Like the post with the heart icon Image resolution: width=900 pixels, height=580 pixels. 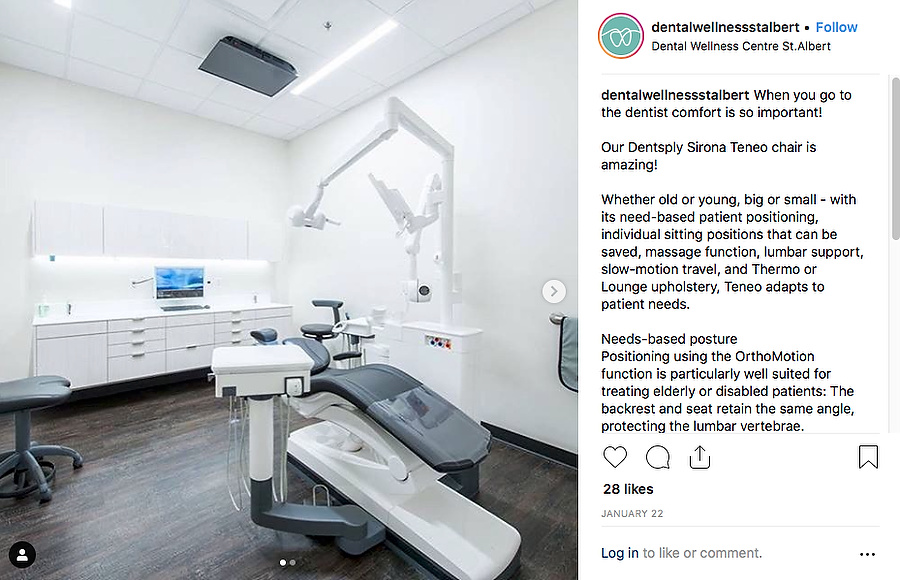[615, 457]
